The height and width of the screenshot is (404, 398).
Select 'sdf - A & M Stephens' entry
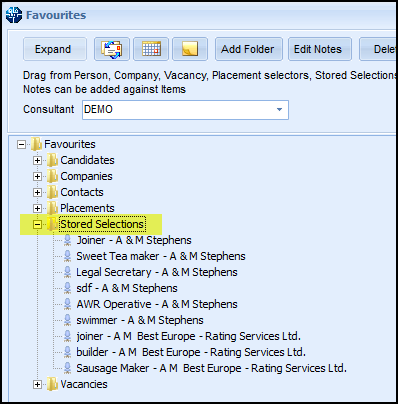coord(127,288)
